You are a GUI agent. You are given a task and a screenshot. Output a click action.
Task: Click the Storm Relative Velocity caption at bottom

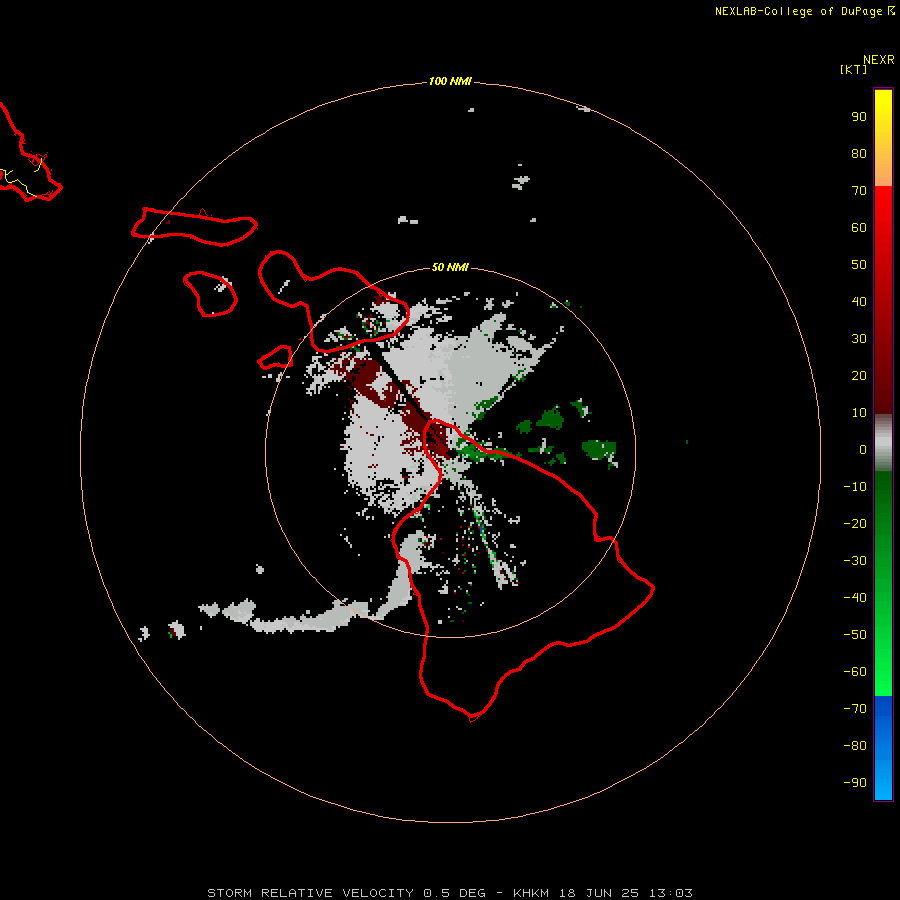tap(450, 893)
